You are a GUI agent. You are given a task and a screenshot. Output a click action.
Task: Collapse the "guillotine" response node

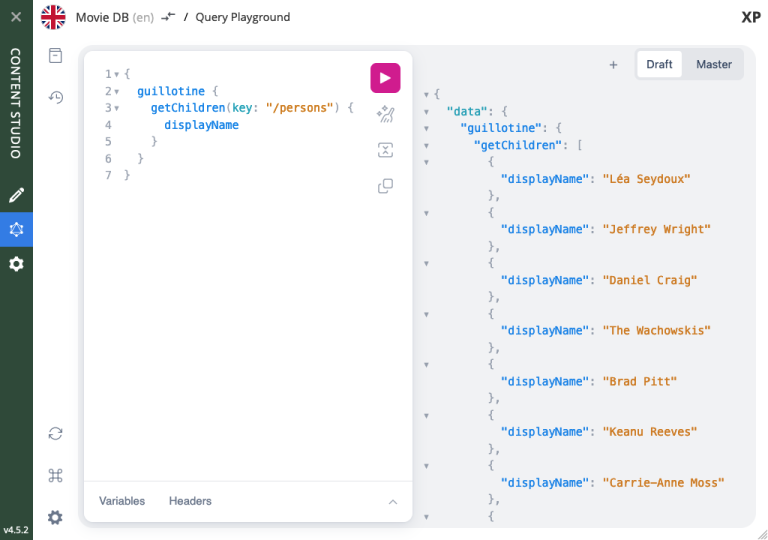pyautogui.click(x=426, y=129)
